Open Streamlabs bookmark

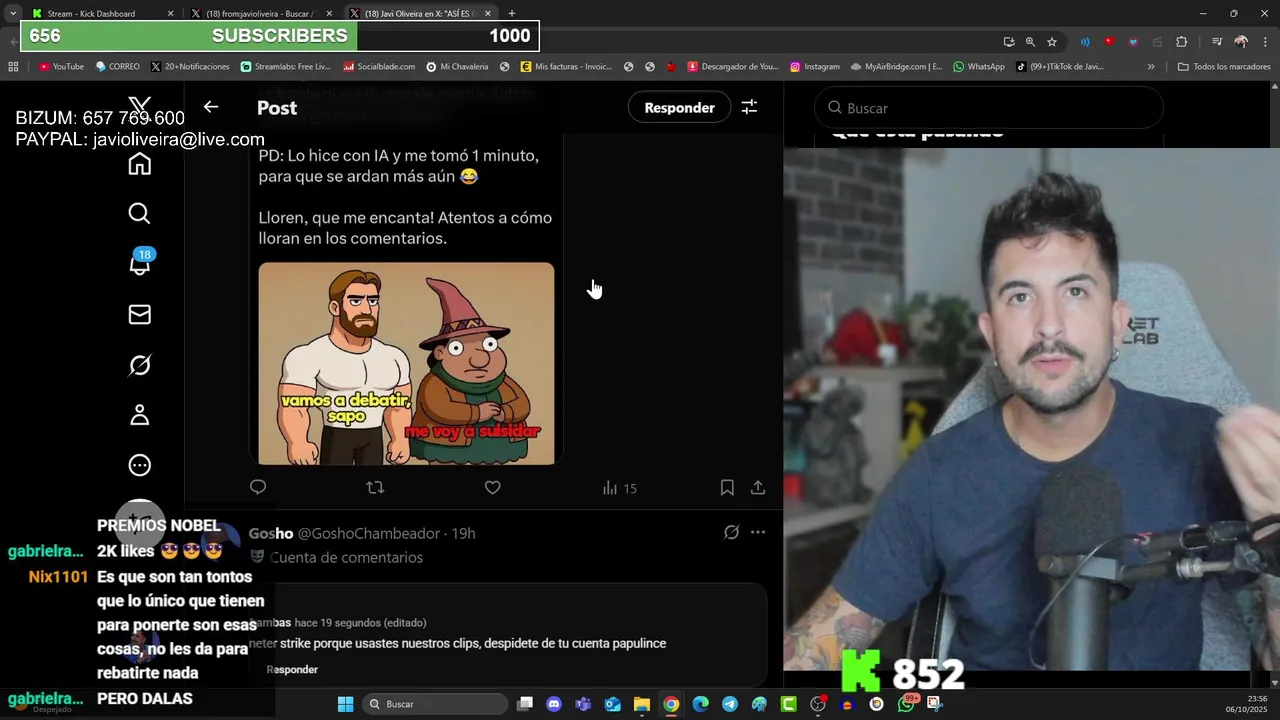285,67
